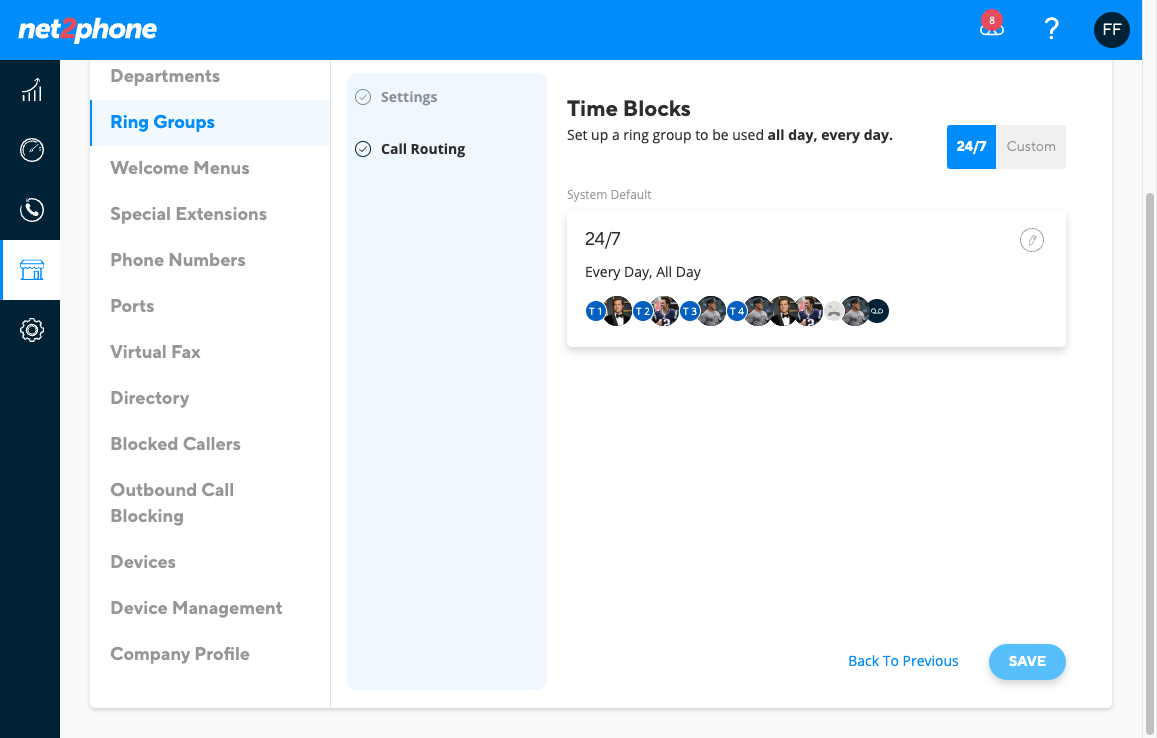Edit the 24/7 time block with pencil icon
This screenshot has height=738, width=1157.
coord(1031,240)
